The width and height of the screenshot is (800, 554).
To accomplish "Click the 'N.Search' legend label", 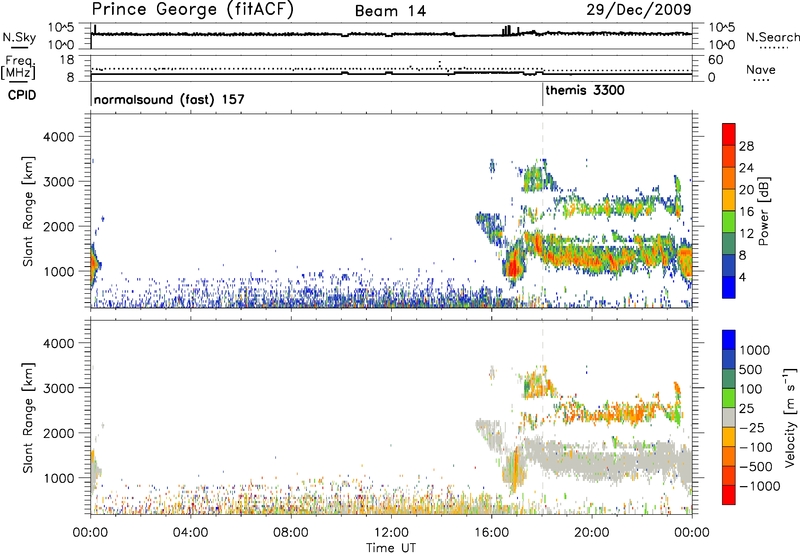I will coord(772,37).
